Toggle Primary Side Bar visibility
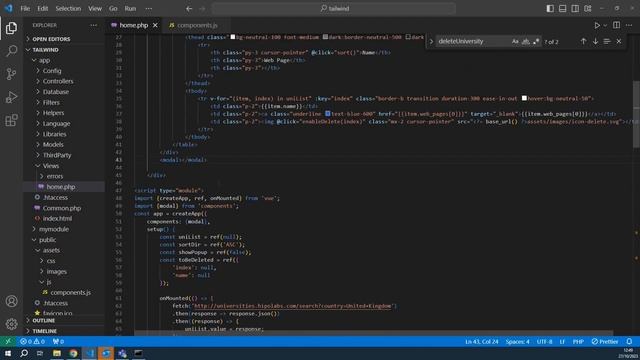The image size is (640, 360). click(550, 8)
